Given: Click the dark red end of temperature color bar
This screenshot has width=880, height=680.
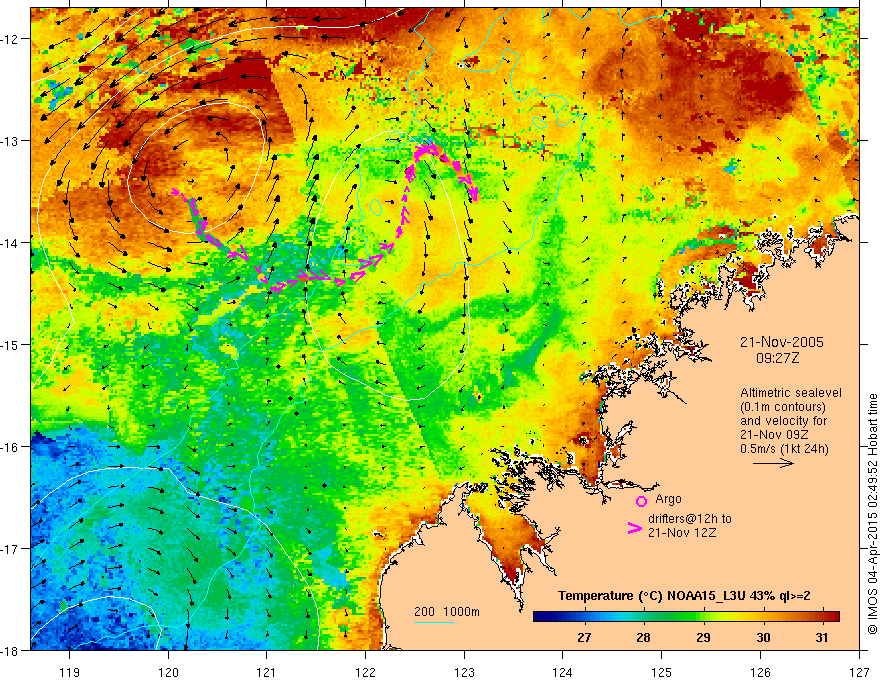Looking at the screenshot, I should 833,617.
